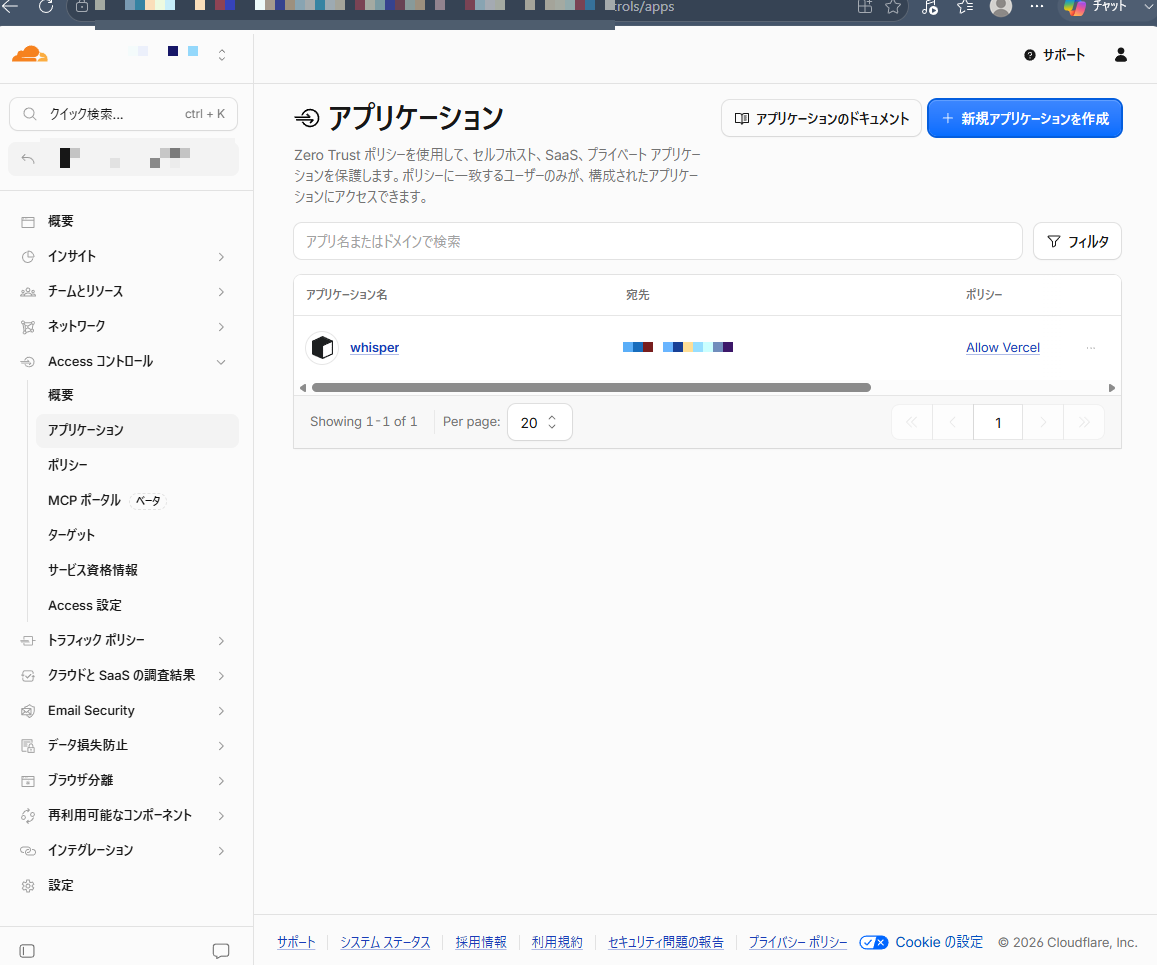Open the whisper application link
The image size is (1157, 965).
375,347
